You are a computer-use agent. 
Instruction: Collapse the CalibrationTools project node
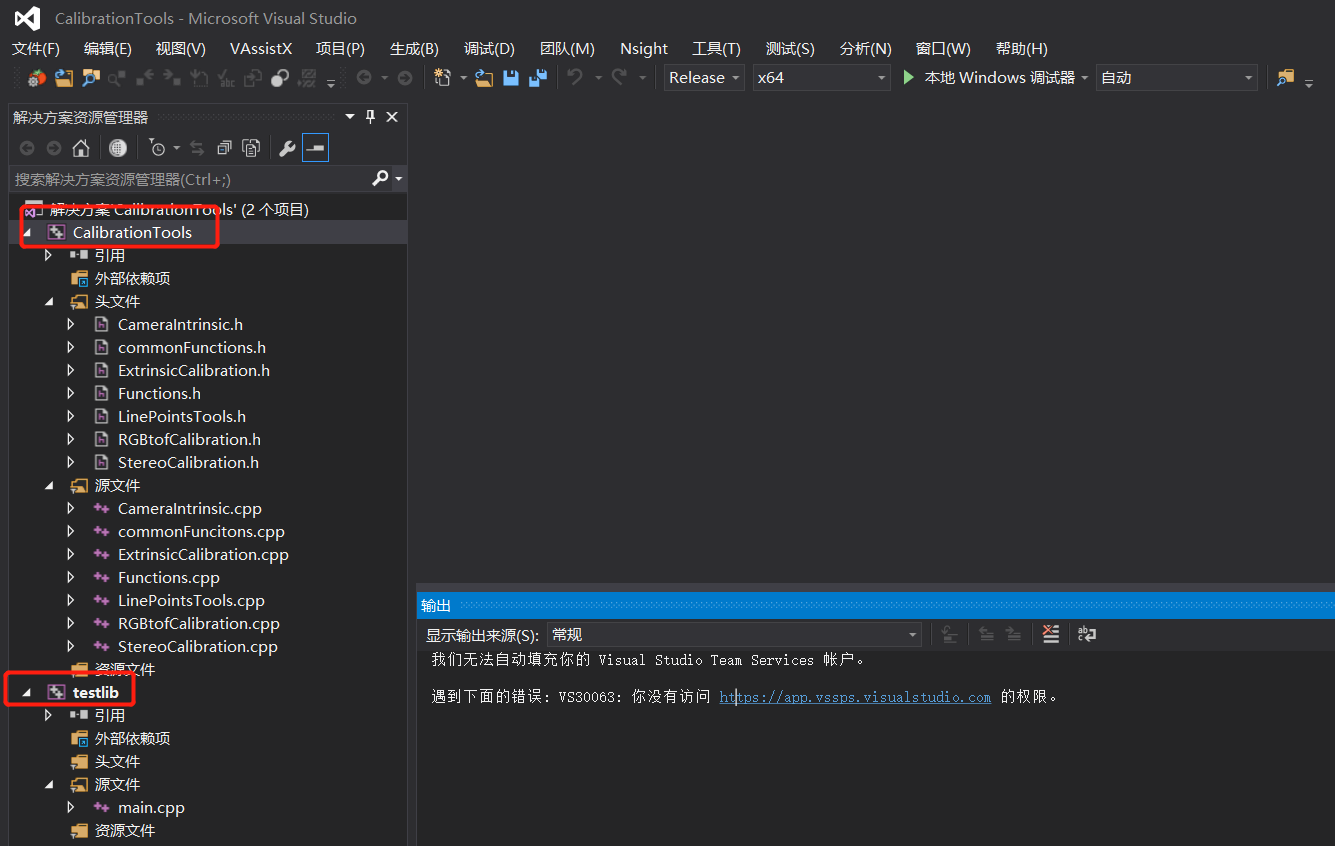[x=27, y=232]
